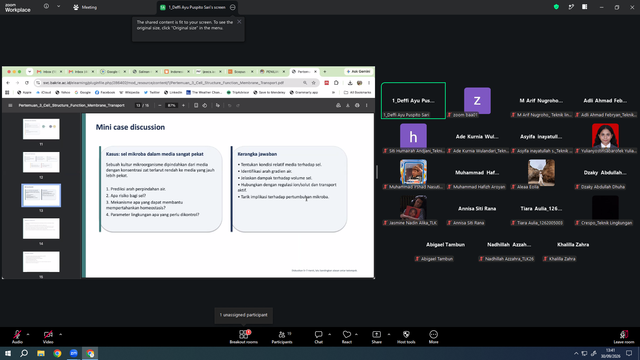
Task: Click the icon right of the green shield
Action: (571, 7)
